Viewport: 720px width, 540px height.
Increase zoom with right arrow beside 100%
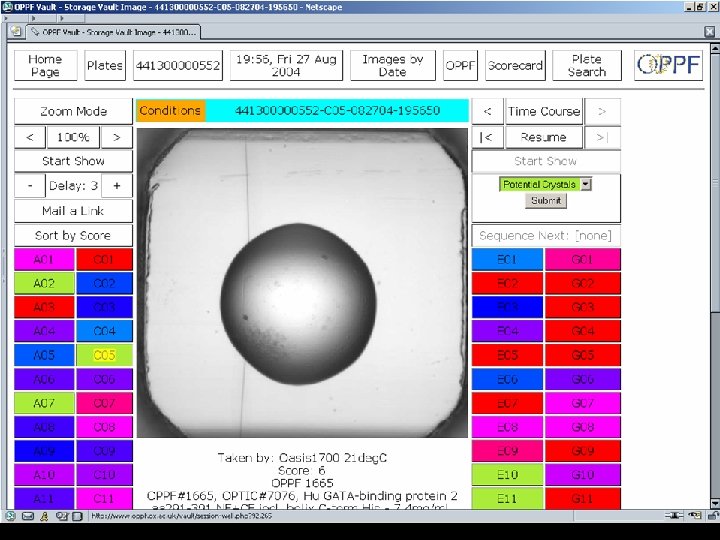click(x=117, y=136)
